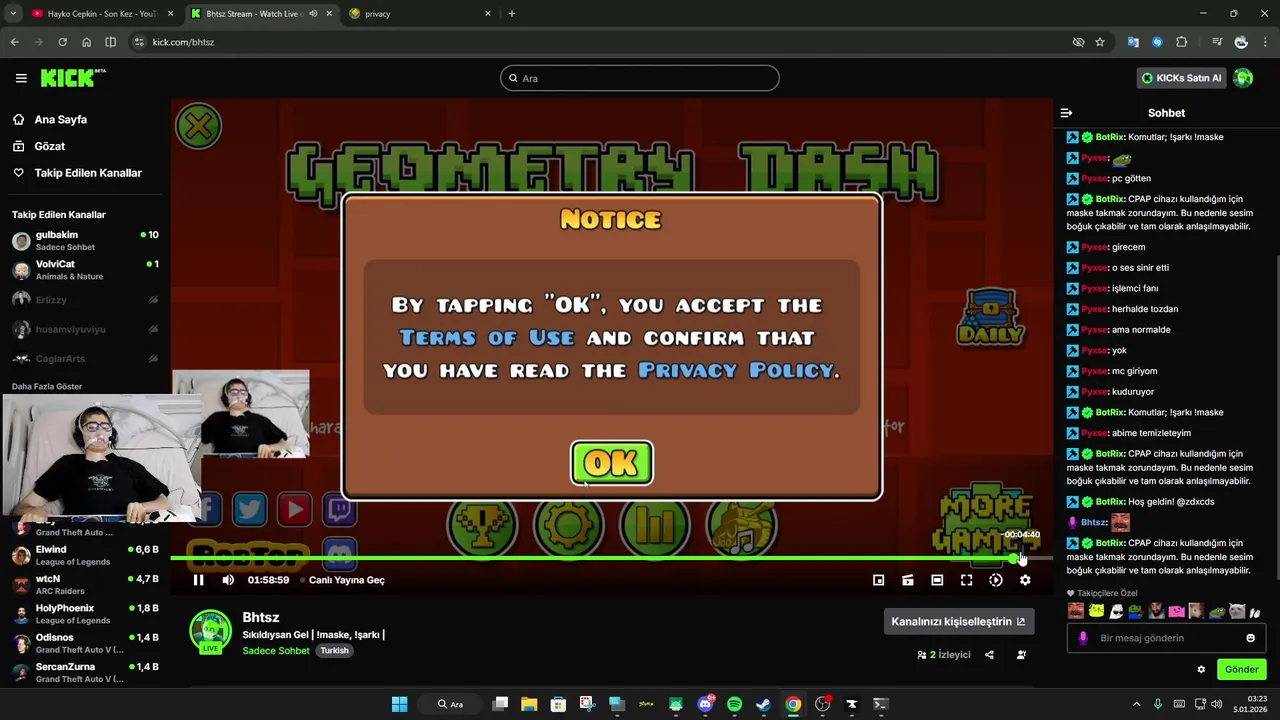Open video player settings gear
Screen dimensions: 1280x720
[1025, 580]
